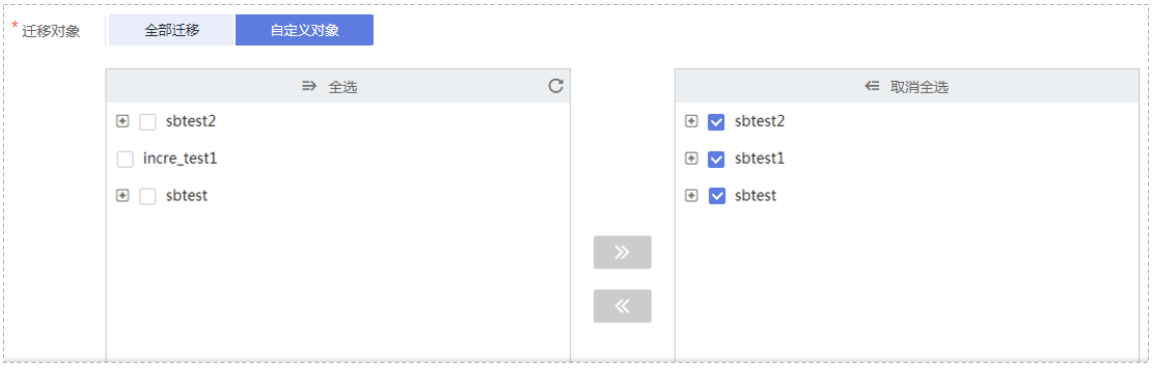Click the deselect-all arrow icon beside 取消全选
Screen dimensions: 1157x371
pyautogui.click(x=872, y=86)
